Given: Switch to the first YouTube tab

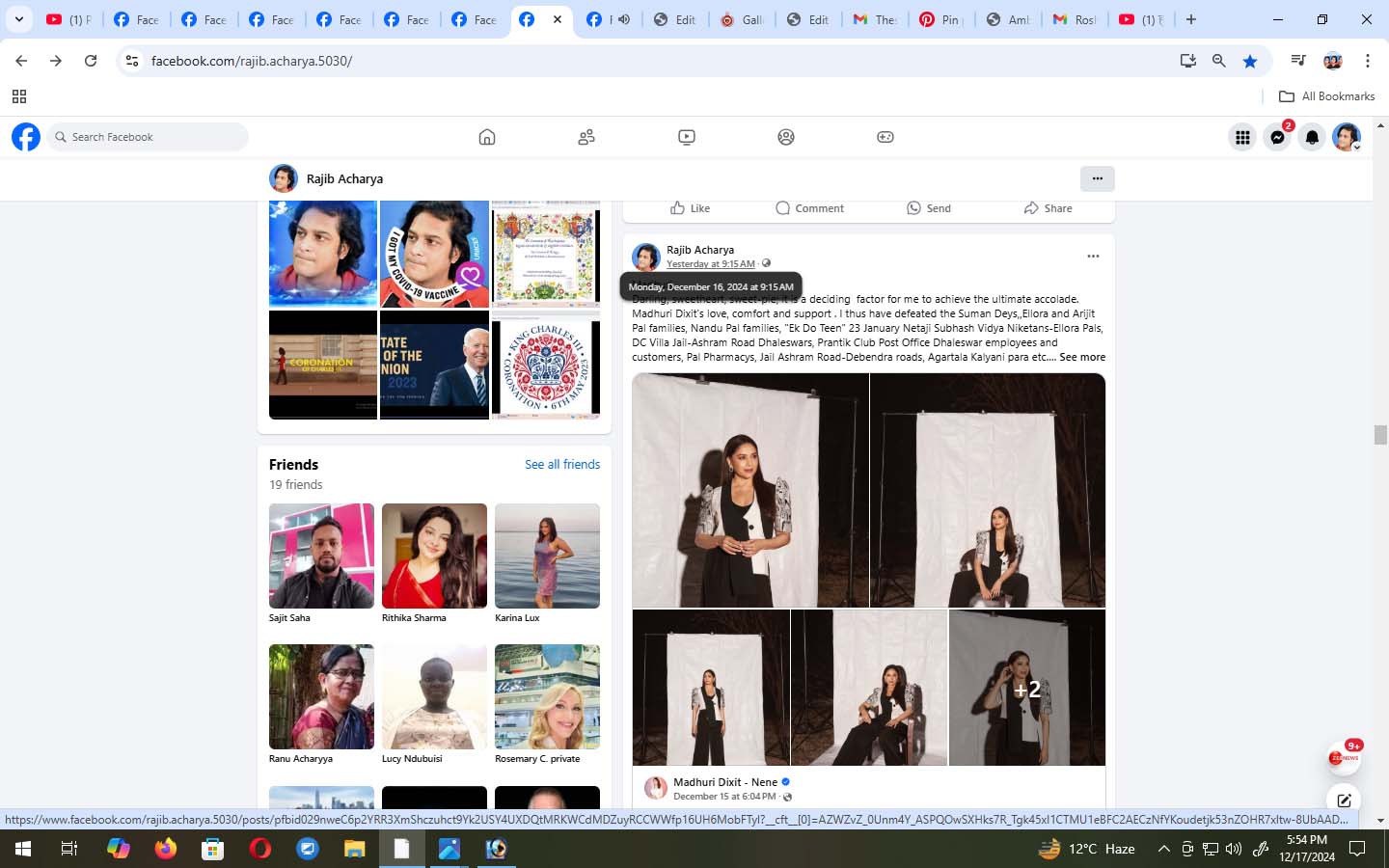Looking at the screenshot, I should point(69,19).
